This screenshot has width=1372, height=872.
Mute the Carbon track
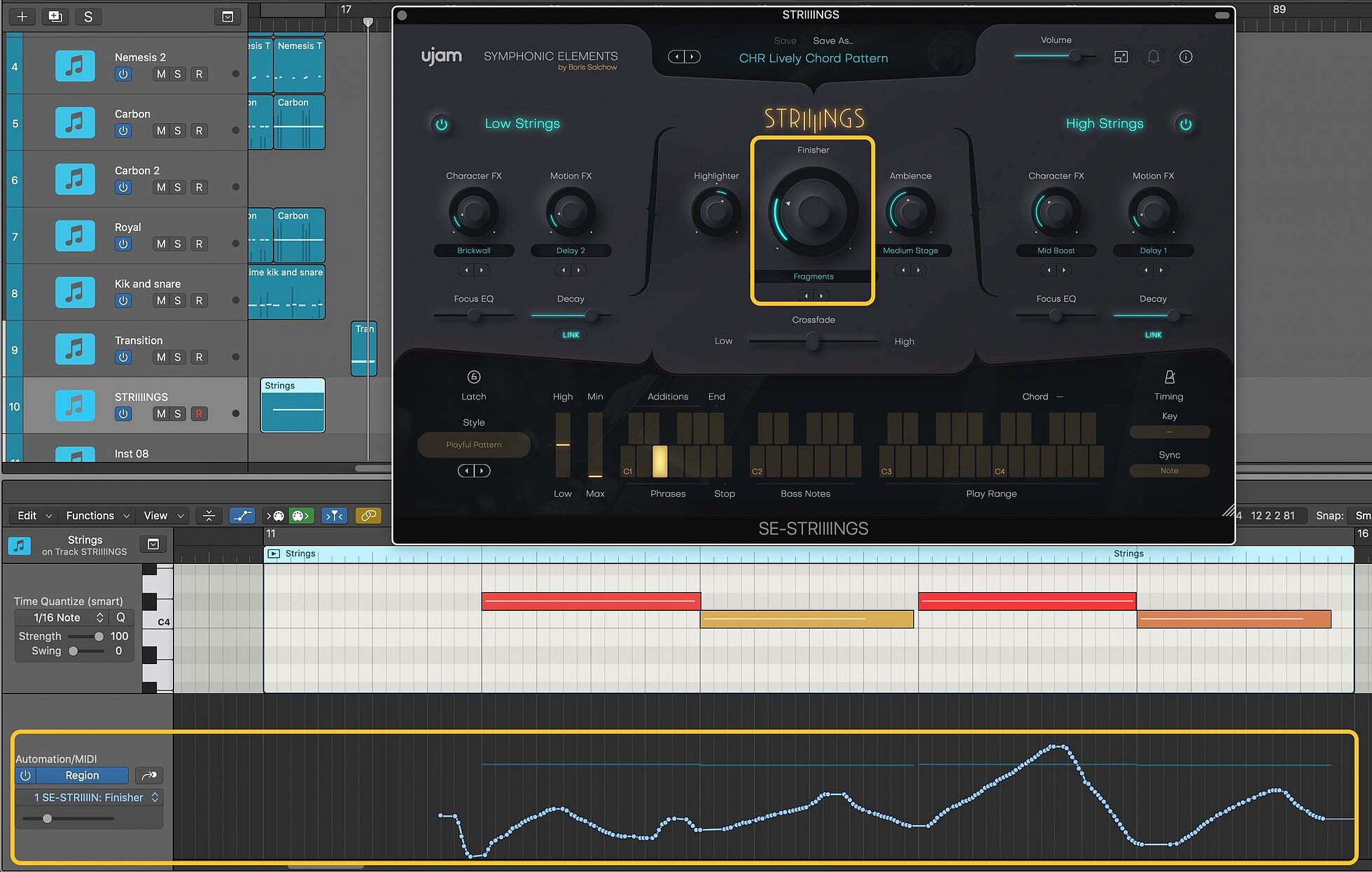(161, 131)
